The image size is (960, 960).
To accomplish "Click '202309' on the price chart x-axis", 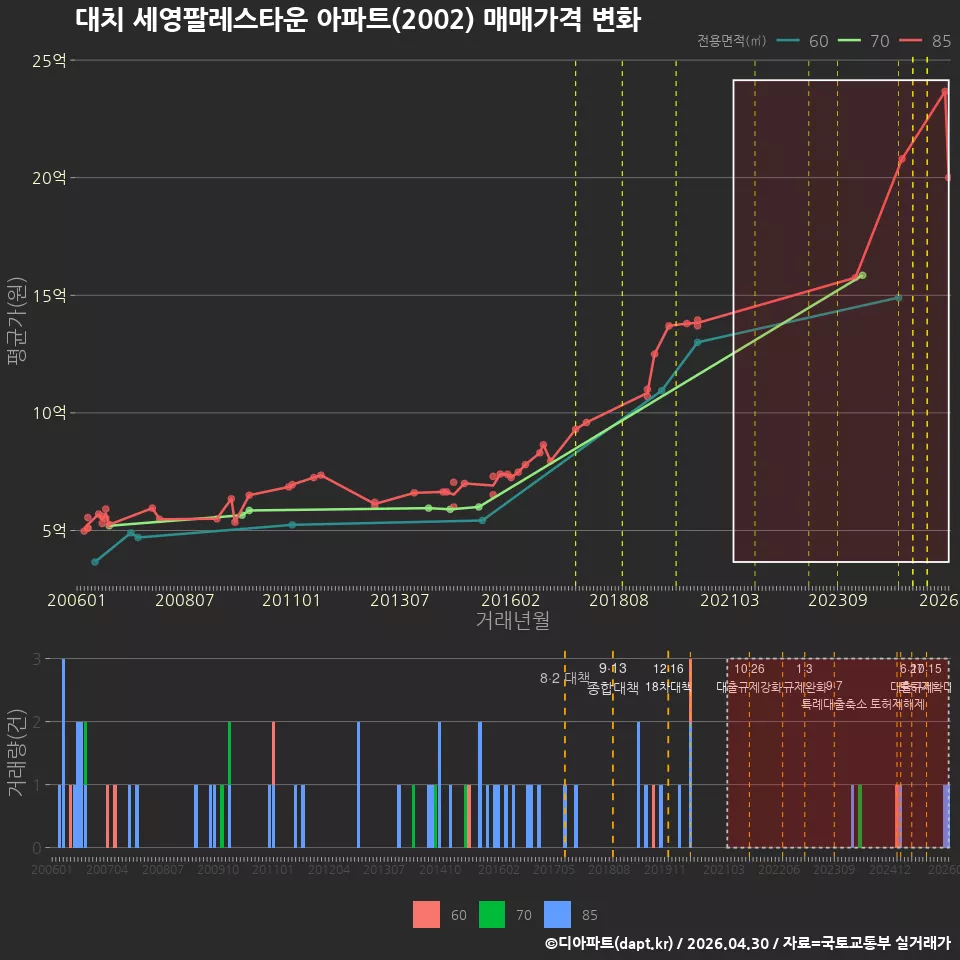I will coord(838,600).
